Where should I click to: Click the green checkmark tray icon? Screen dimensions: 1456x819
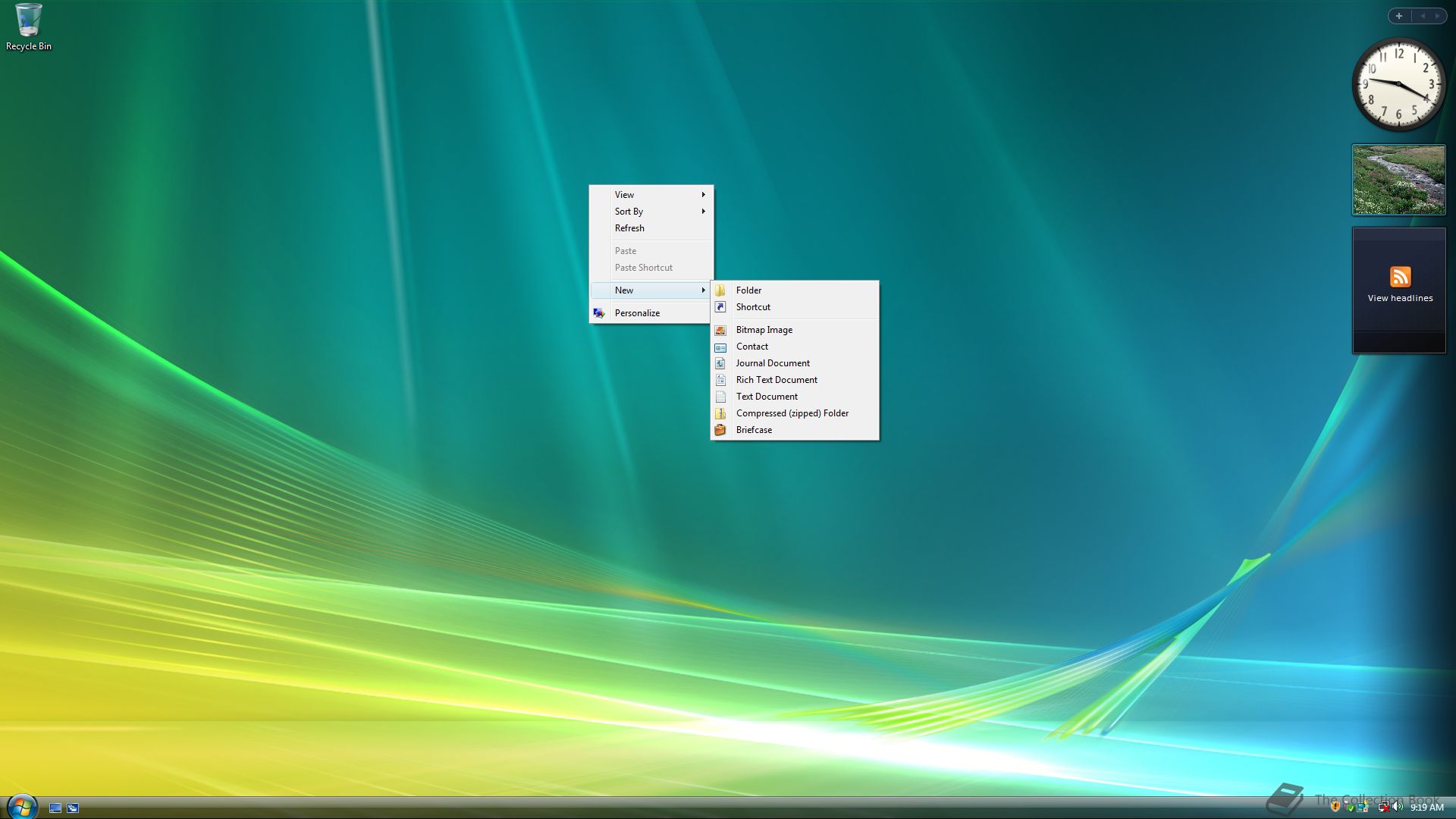click(1350, 807)
